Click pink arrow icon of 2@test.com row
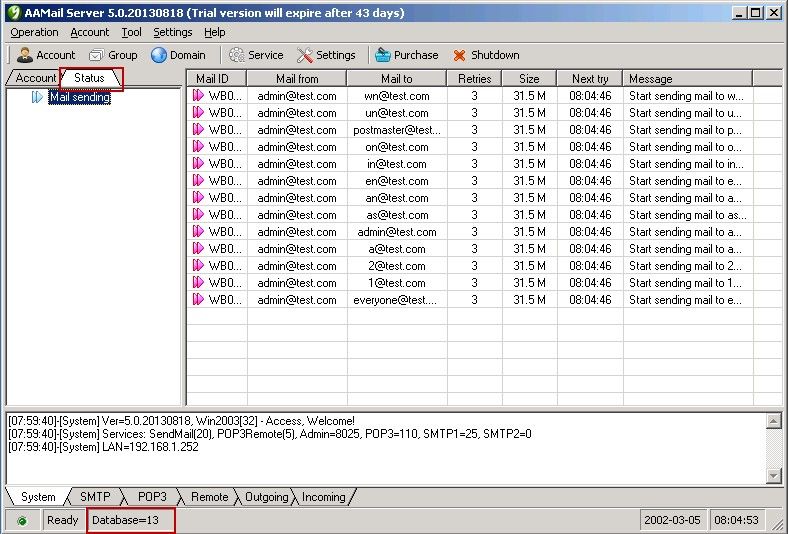788x534 pixels. (x=198, y=265)
